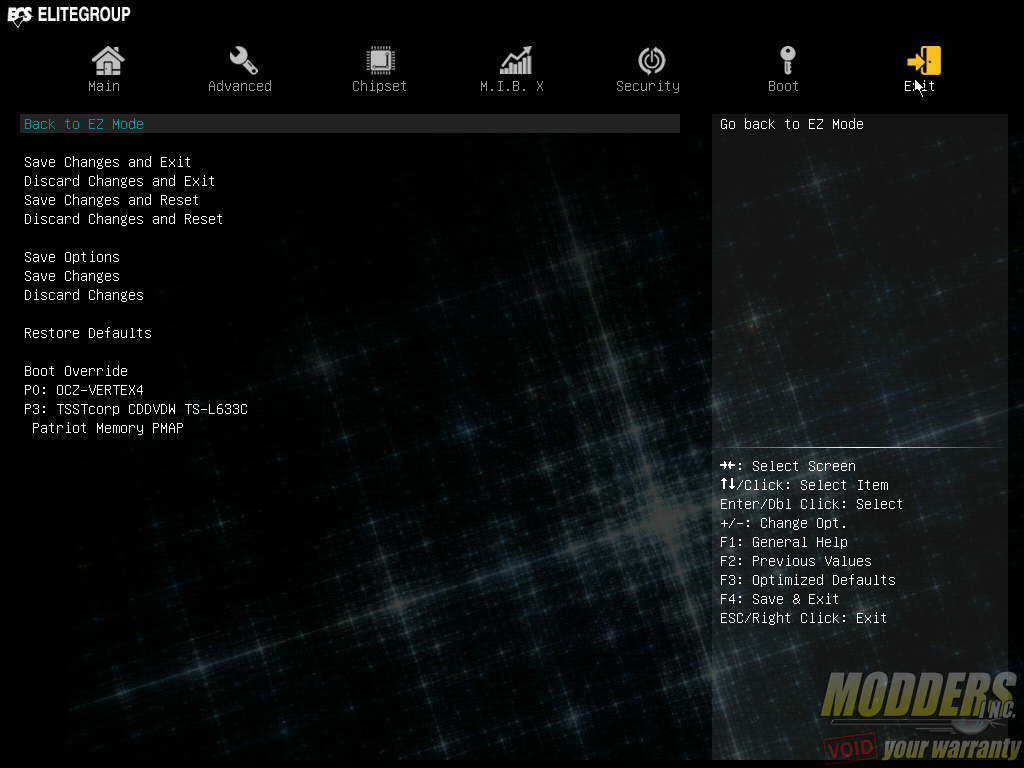
Task: Click the 'F1: General Help' hint
Action: click(x=784, y=543)
